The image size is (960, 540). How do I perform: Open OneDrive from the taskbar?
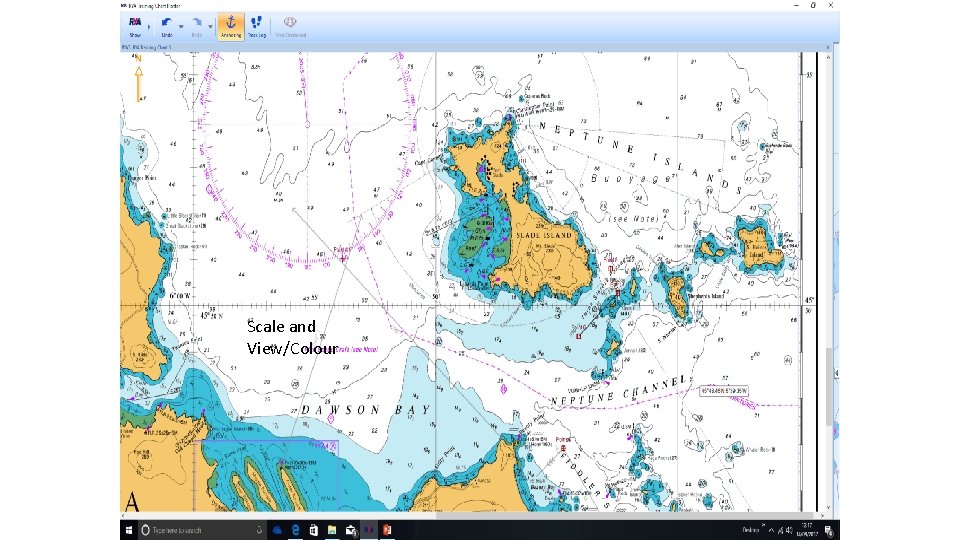coord(277,530)
